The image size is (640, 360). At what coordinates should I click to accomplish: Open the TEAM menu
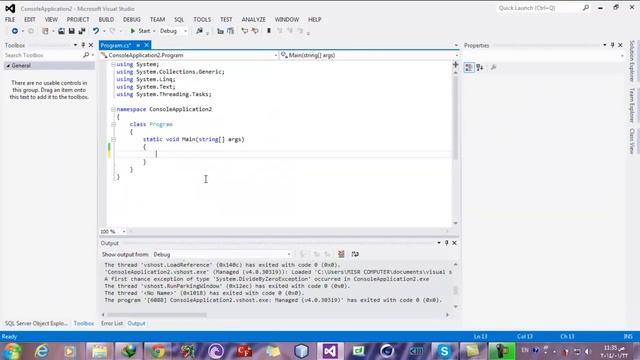tap(157, 20)
